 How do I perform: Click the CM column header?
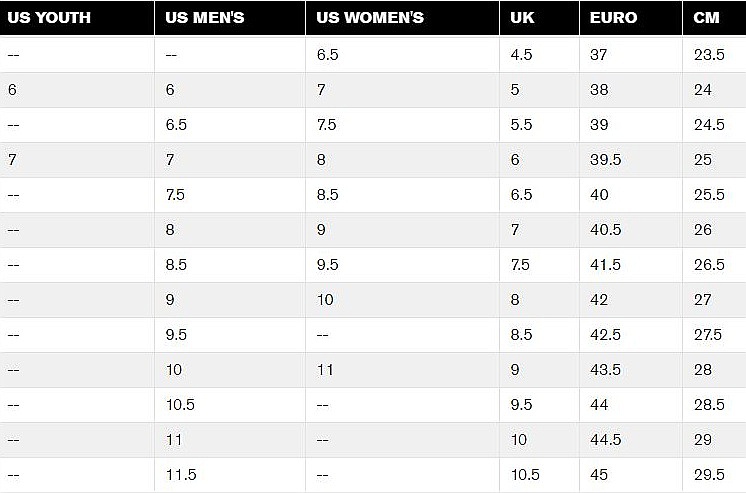(x=706, y=18)
